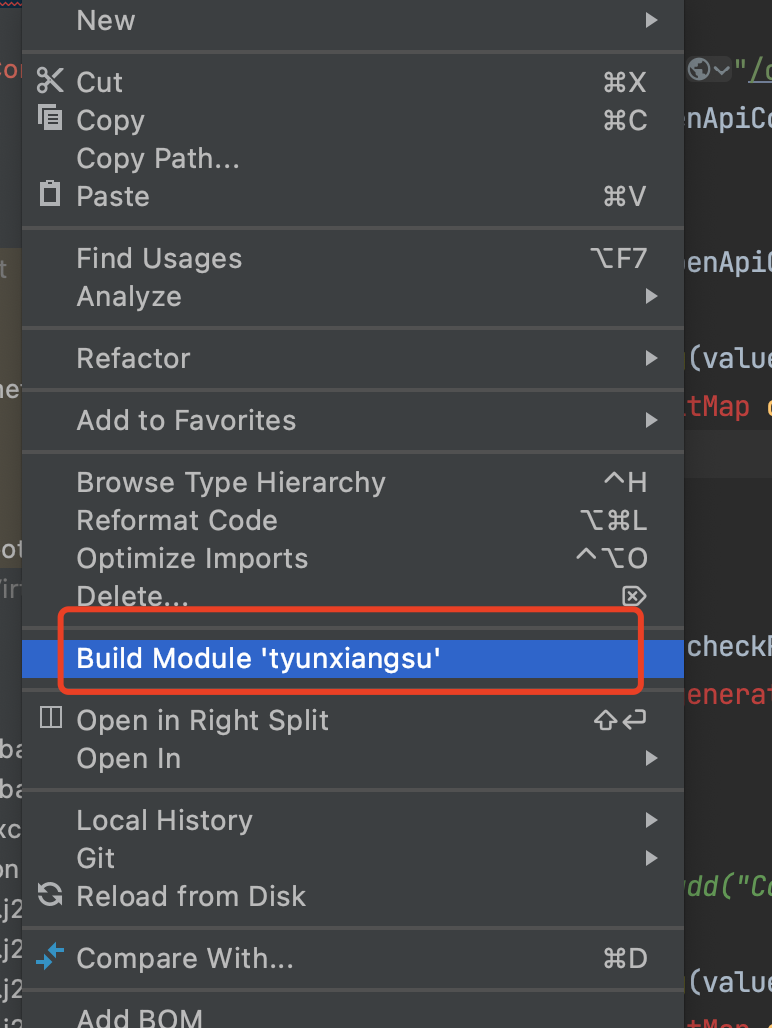Expand the New submenu arrow

[651, 20]
